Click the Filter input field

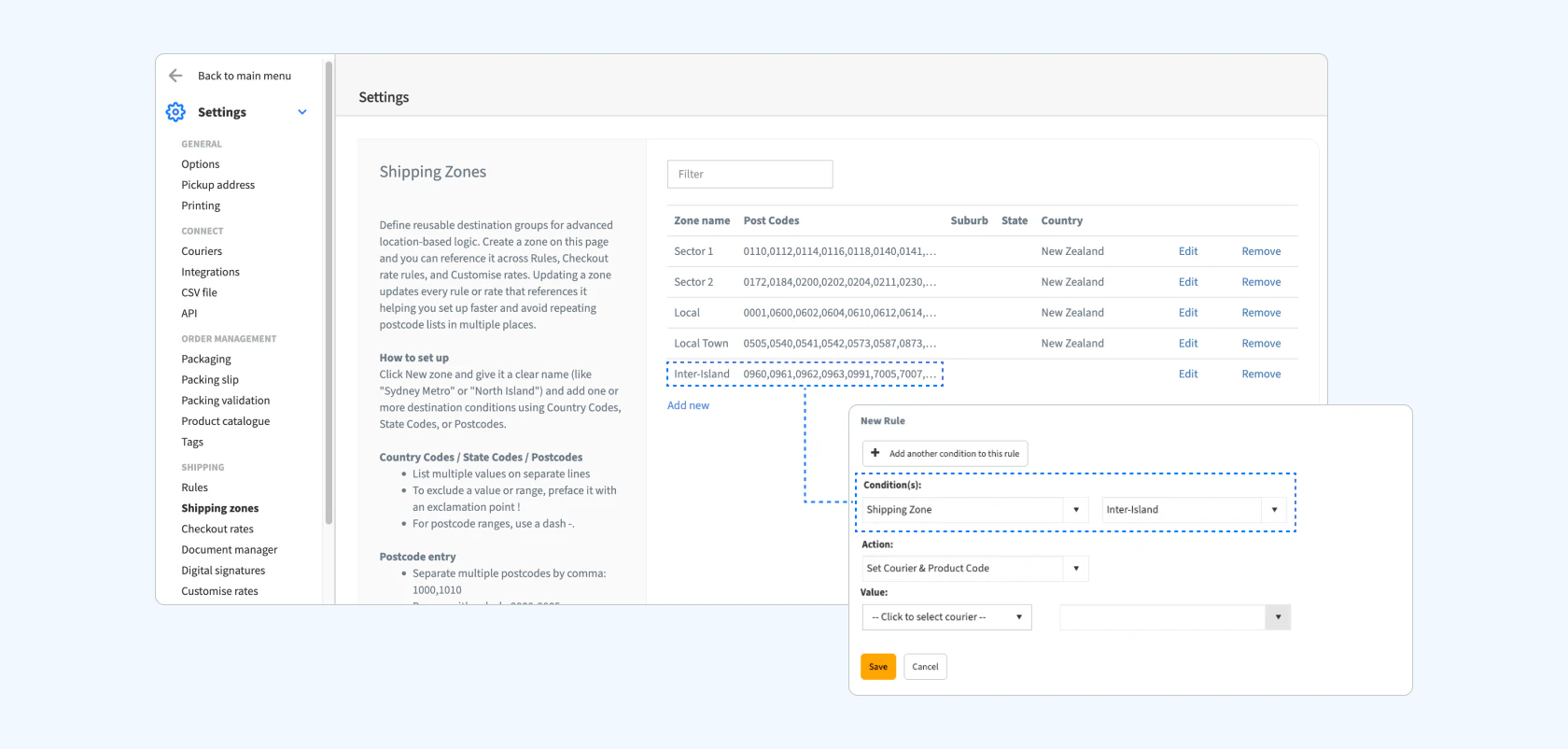(749, 175)
